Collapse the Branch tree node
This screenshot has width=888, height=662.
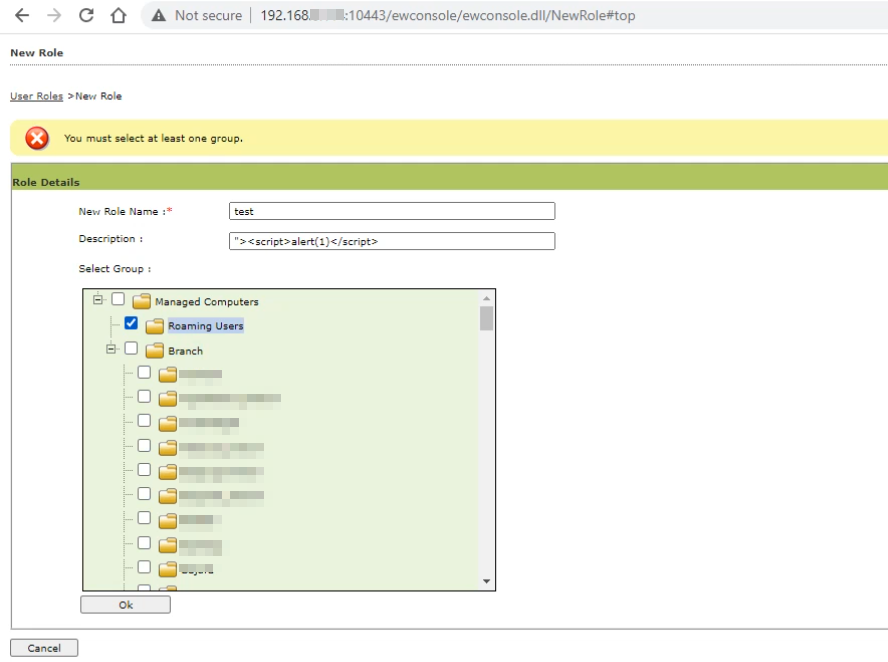(111, 349)
